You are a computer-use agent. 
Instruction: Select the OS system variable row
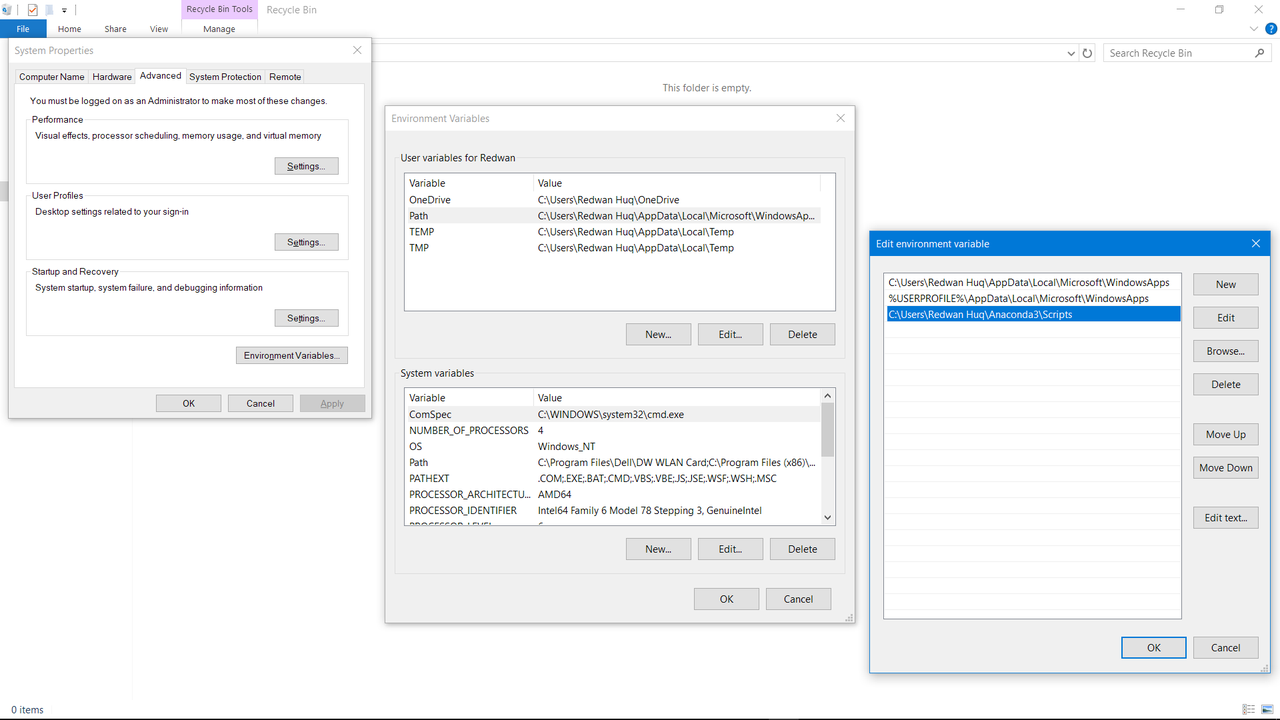612,446
